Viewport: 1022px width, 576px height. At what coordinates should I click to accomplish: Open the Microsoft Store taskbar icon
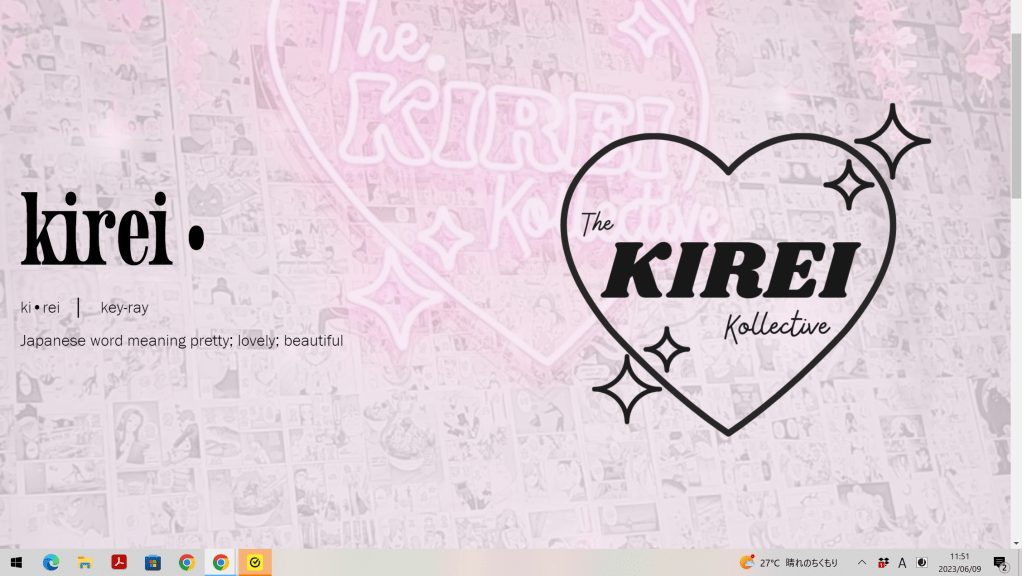pos(152,562)
